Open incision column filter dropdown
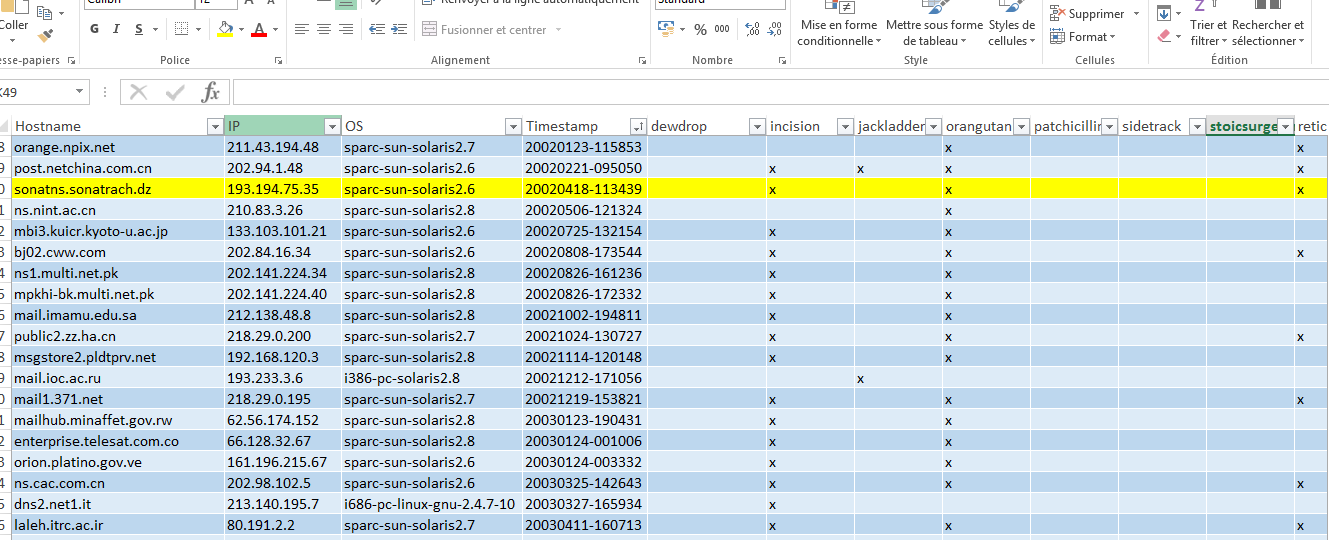Screen dimensions: 1329x540 tap(845, 126)
